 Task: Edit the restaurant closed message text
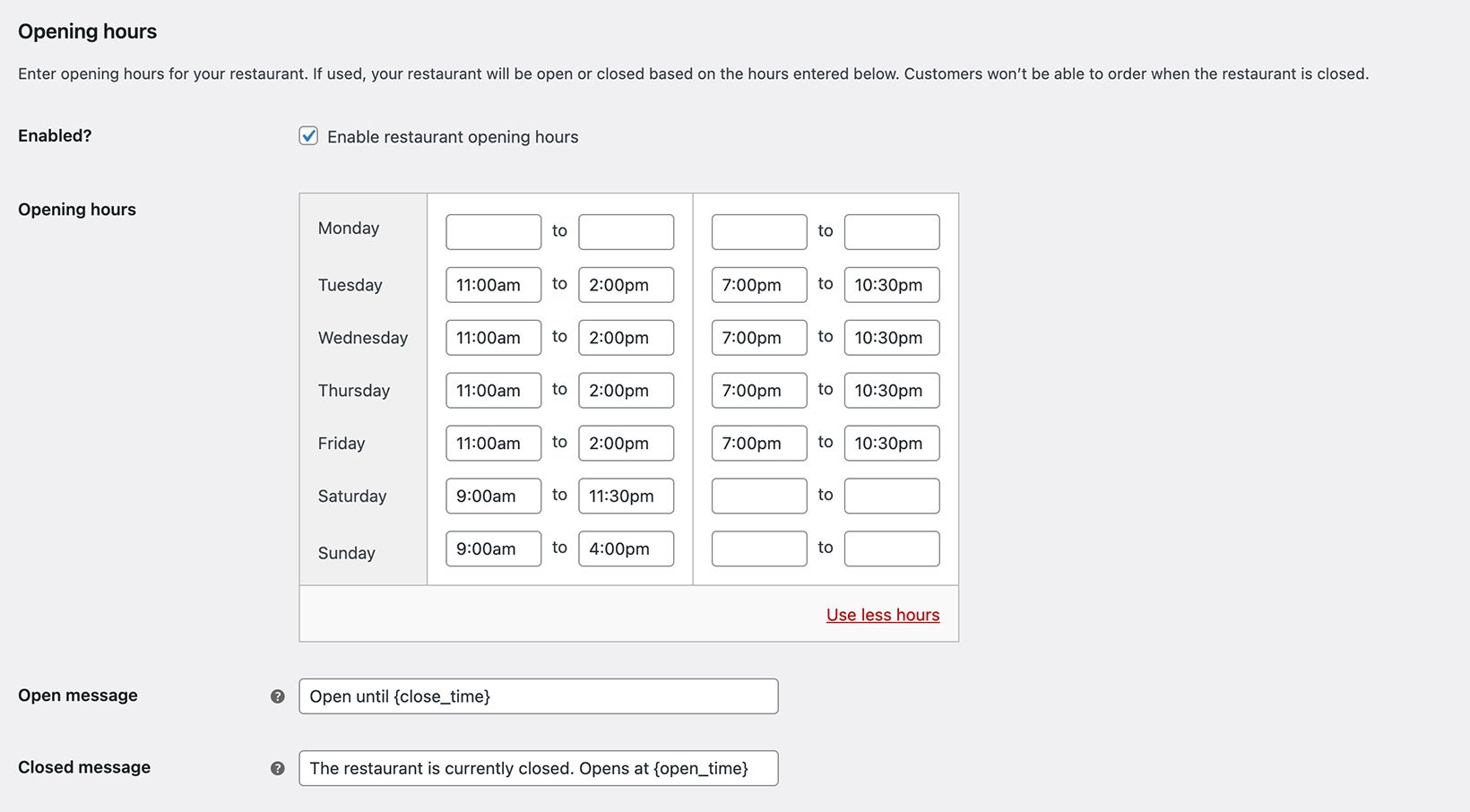[x=538, y=768]
